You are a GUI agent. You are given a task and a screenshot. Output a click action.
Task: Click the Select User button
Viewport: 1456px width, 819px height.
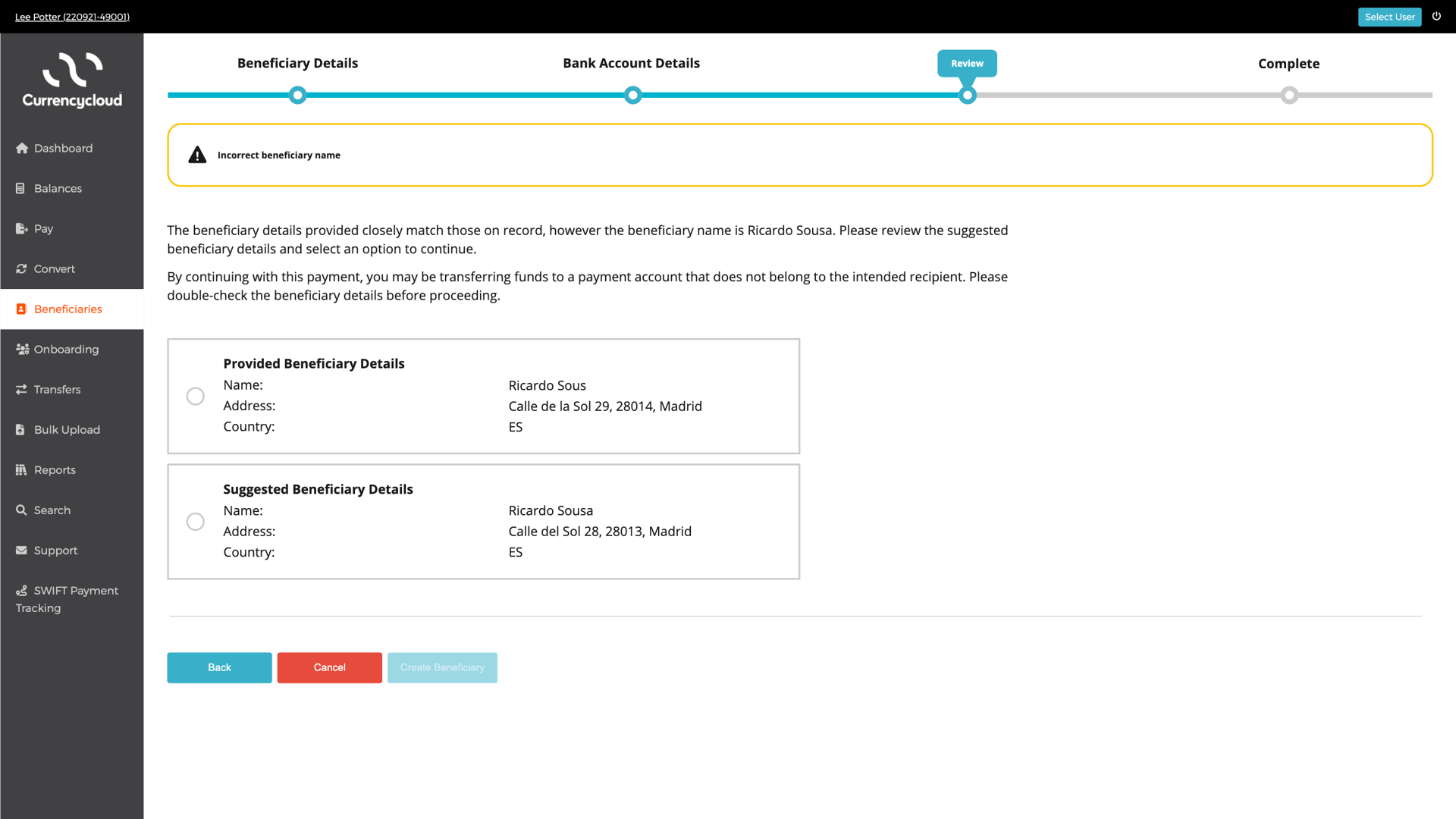[1389, 17]
